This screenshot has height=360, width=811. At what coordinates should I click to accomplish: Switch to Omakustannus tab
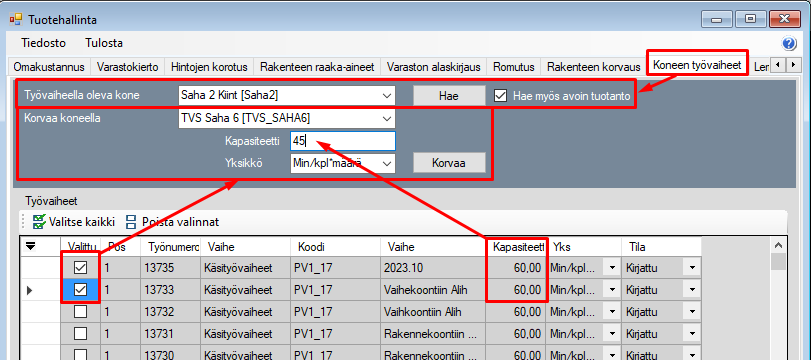[x=49, y=67]
